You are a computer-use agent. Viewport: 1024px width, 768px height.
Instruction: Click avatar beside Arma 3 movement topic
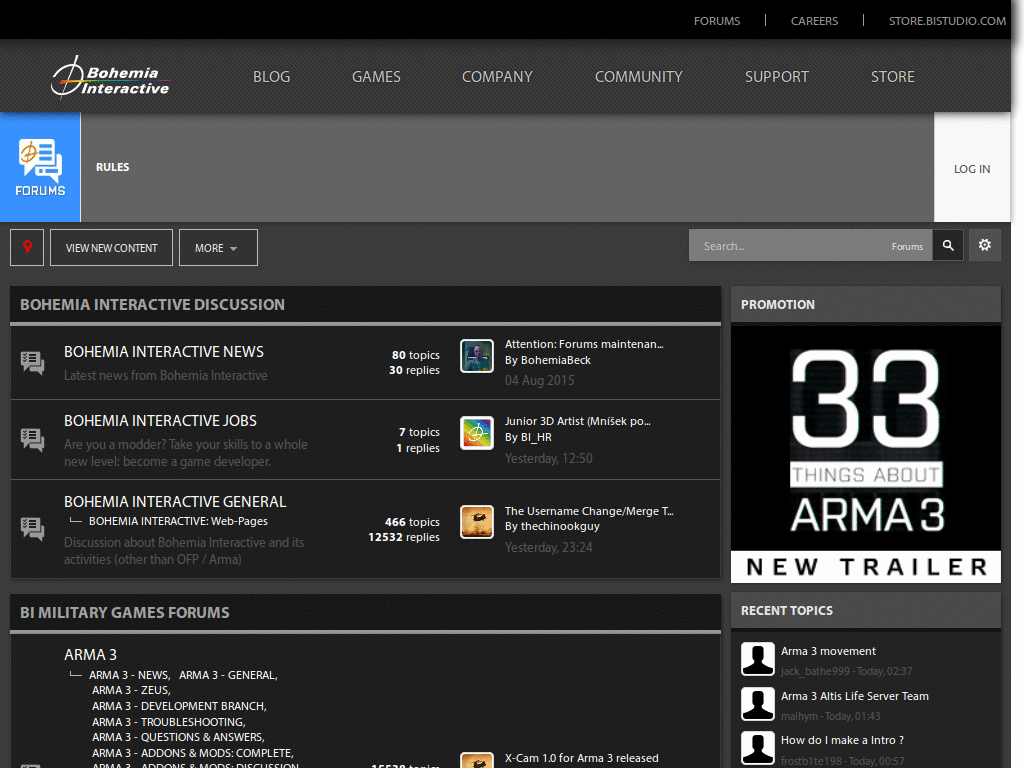(x=758, y=659)
